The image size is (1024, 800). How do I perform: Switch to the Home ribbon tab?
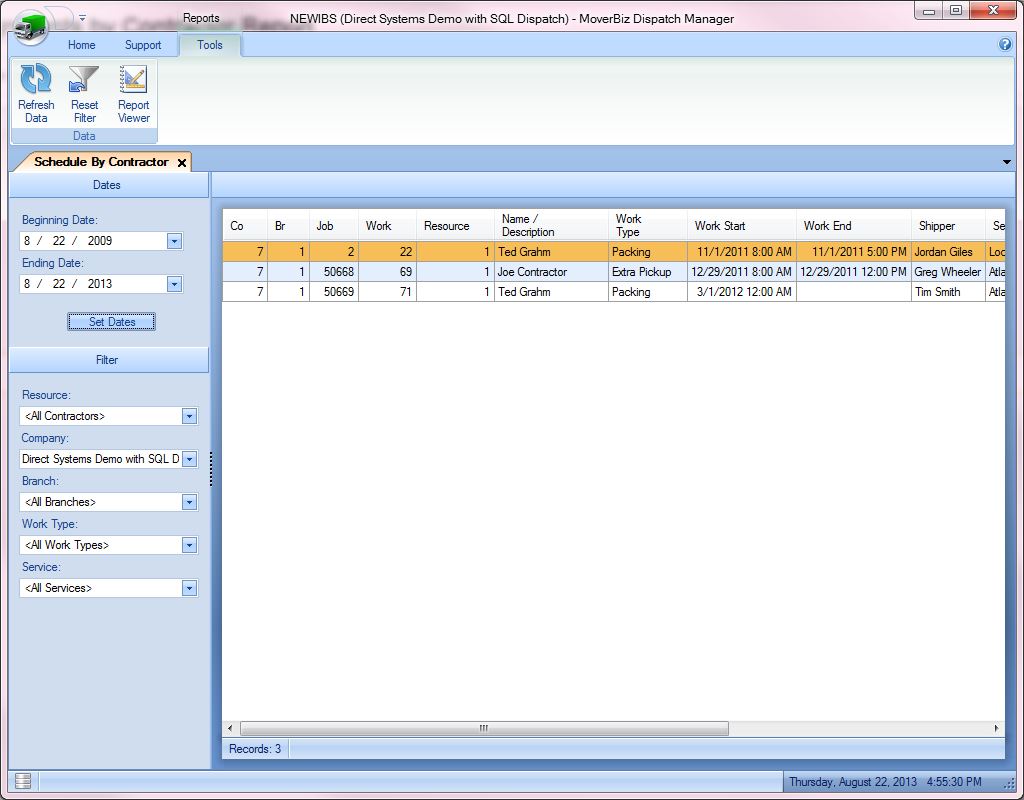coord(82,45)
